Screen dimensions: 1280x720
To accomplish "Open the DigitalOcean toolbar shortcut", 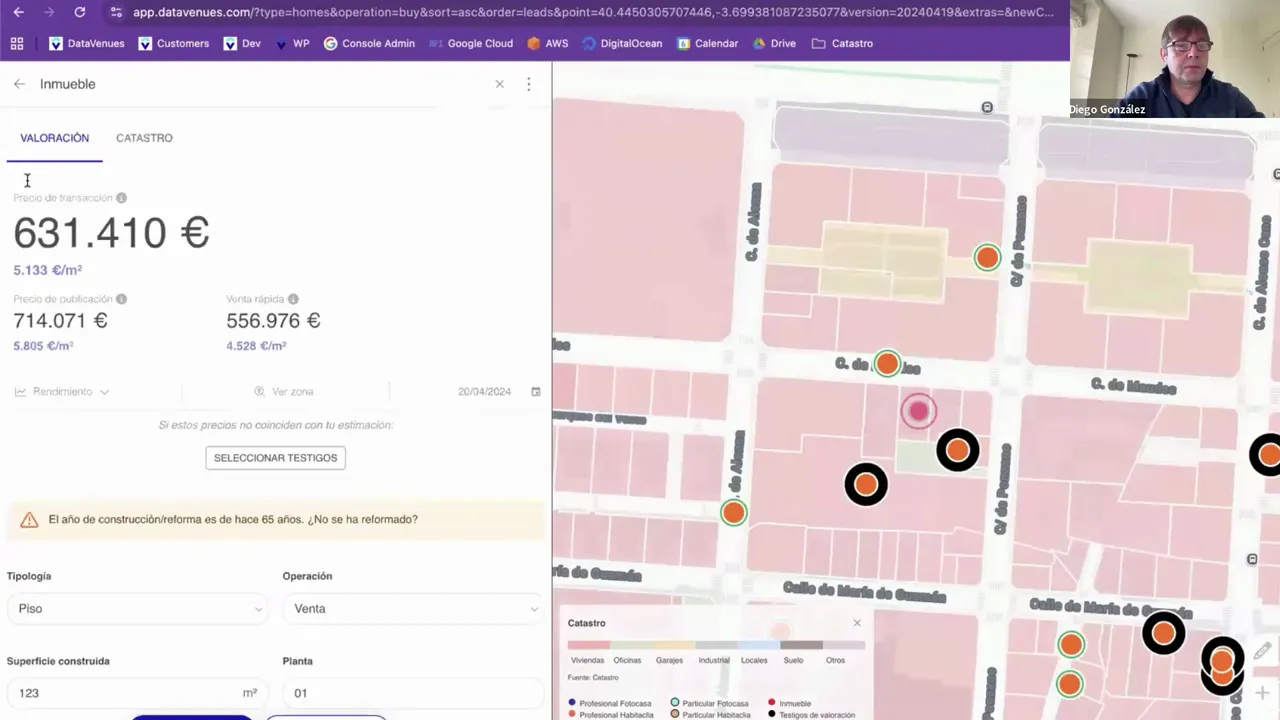I will 621,43.
